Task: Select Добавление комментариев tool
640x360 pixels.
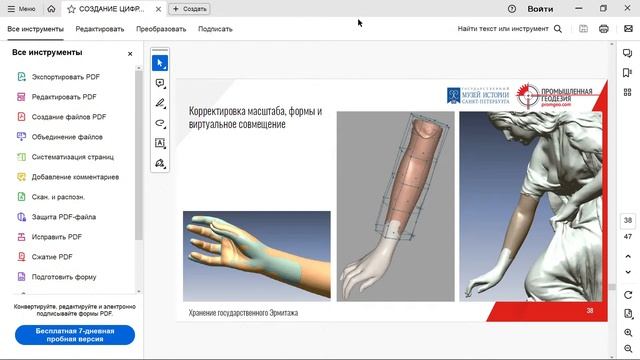Action: coord(76,177)
